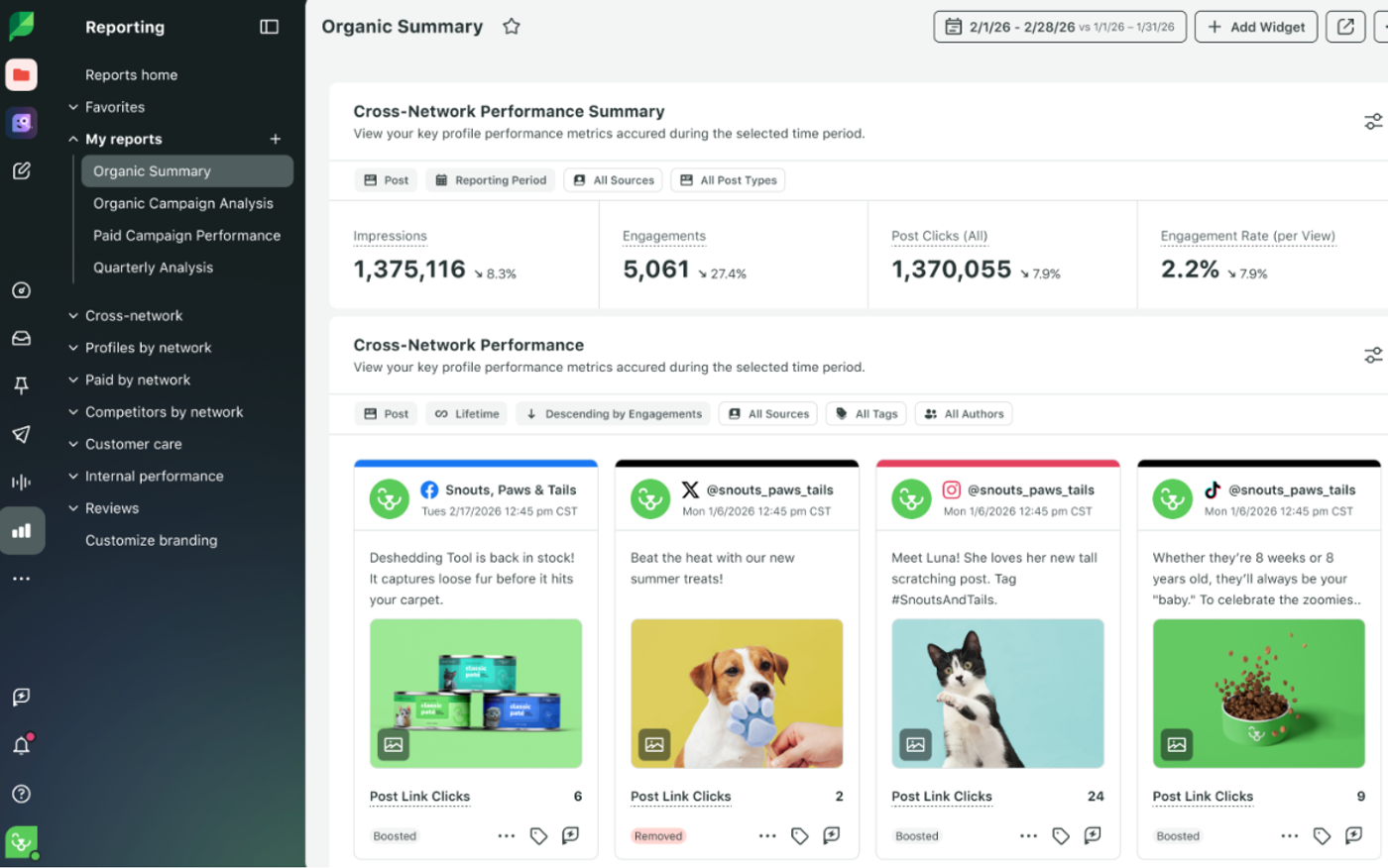Open Organic Campaign Analysis report

[183, 204]
